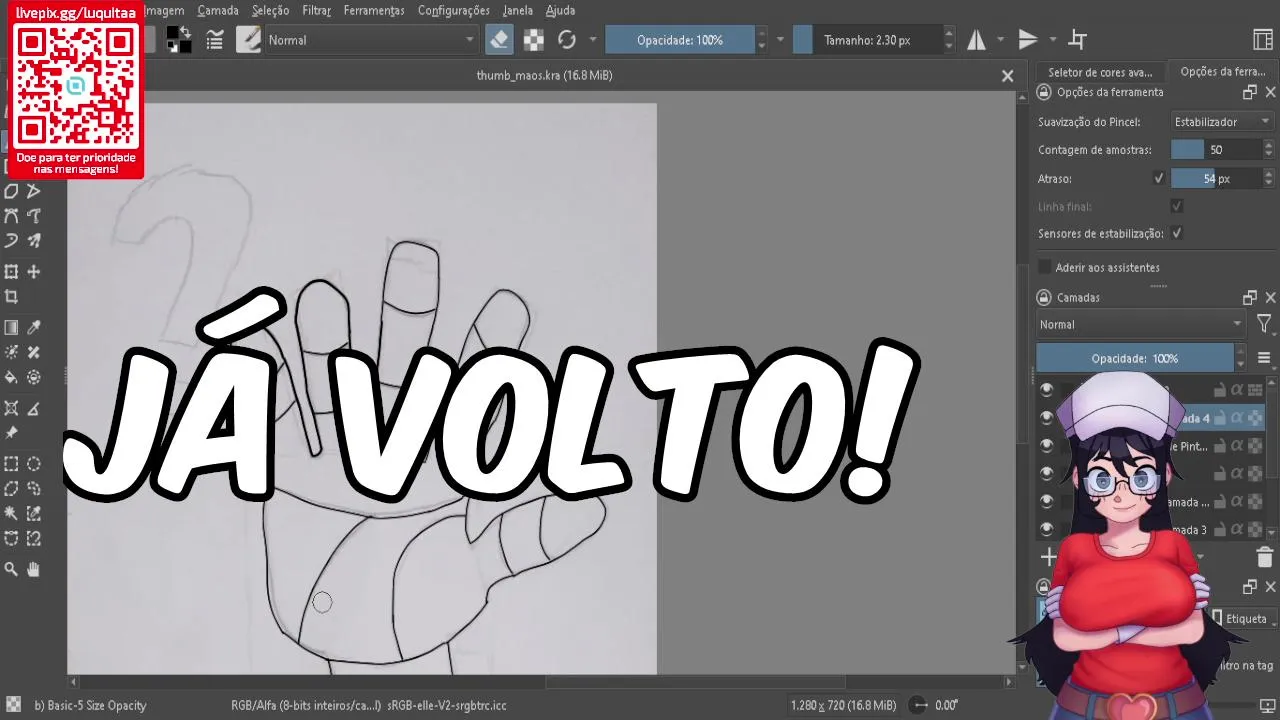Select the Polyline tool
The image size is (1280, 720).
pyautogui.click(x=34, y=191)
